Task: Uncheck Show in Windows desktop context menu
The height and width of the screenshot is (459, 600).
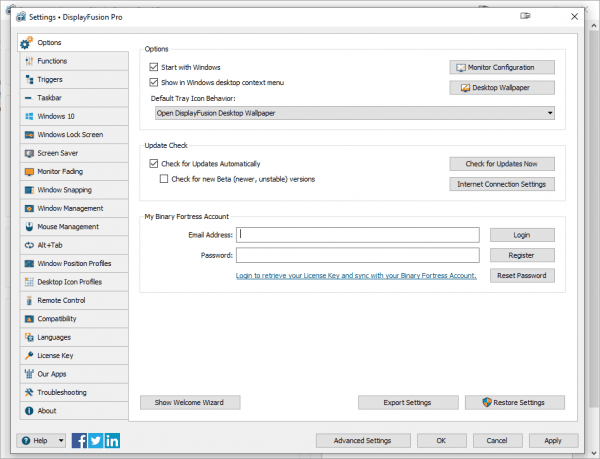Action: tap(154, 82)
